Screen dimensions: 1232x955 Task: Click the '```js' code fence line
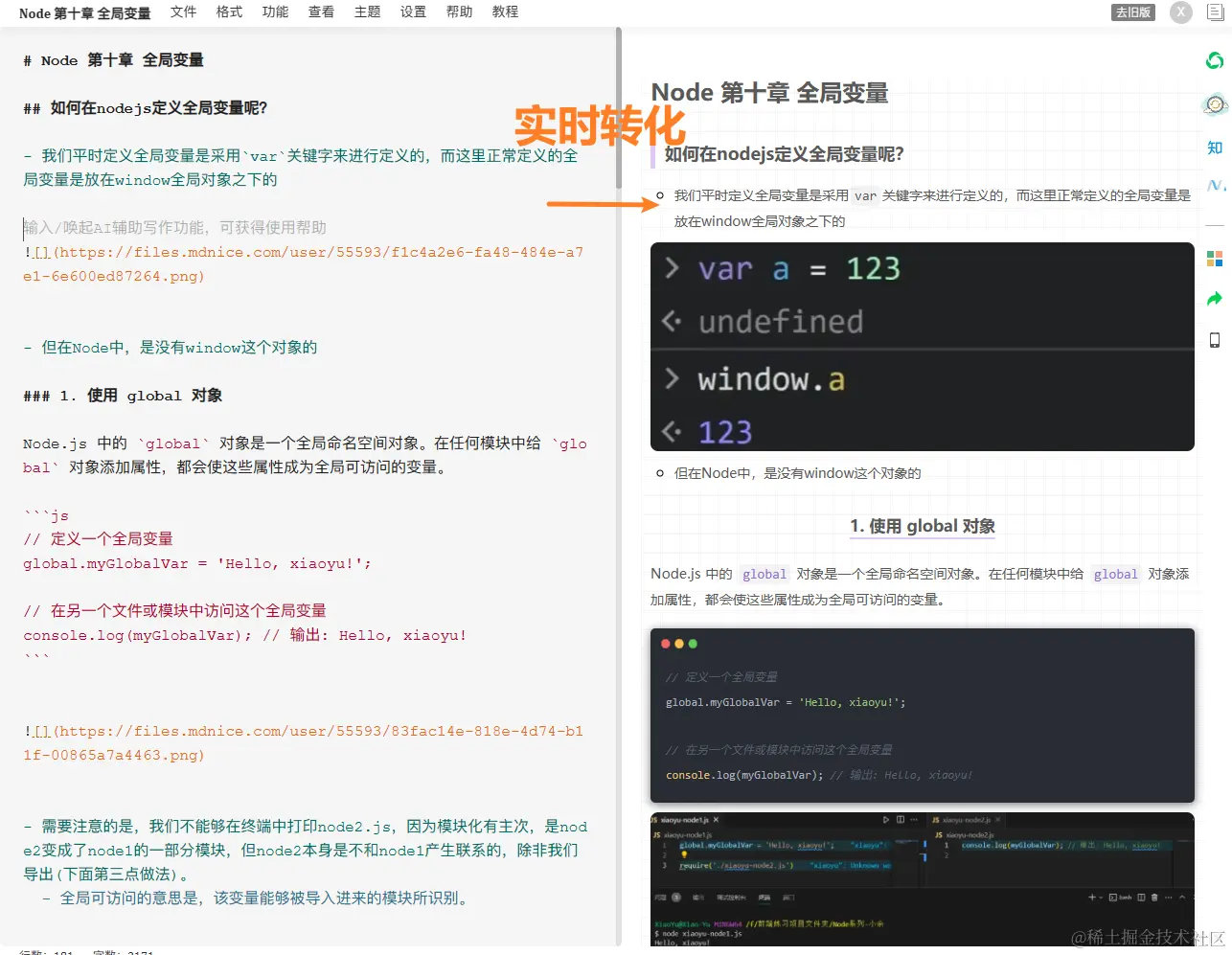[x=46, y=515]
